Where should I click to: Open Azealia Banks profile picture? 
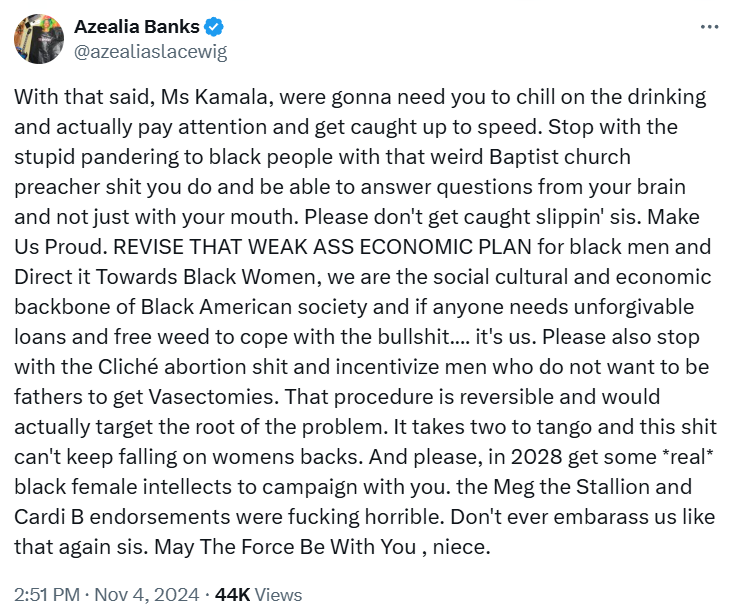39,39
